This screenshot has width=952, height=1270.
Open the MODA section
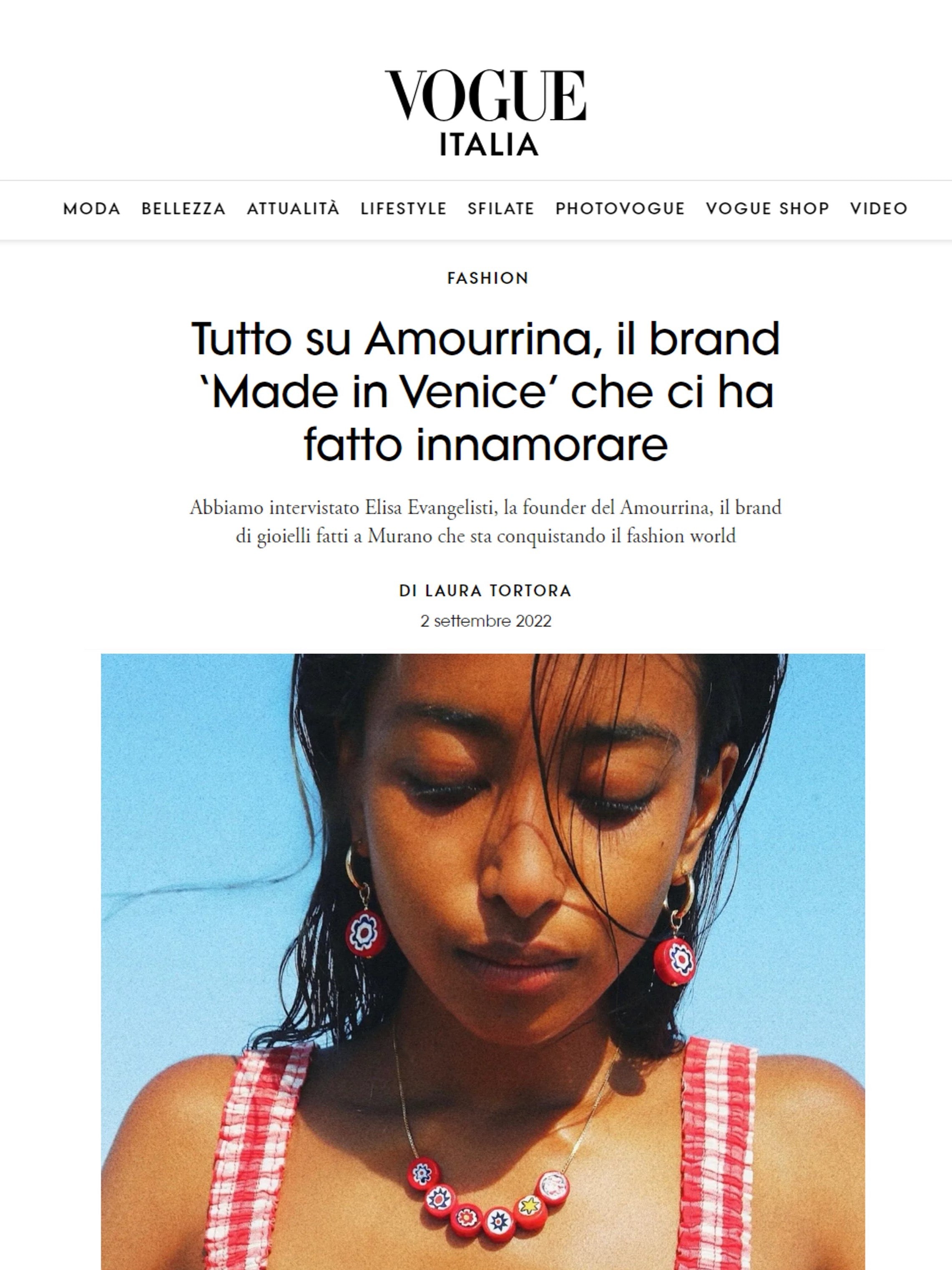(92, 209)
